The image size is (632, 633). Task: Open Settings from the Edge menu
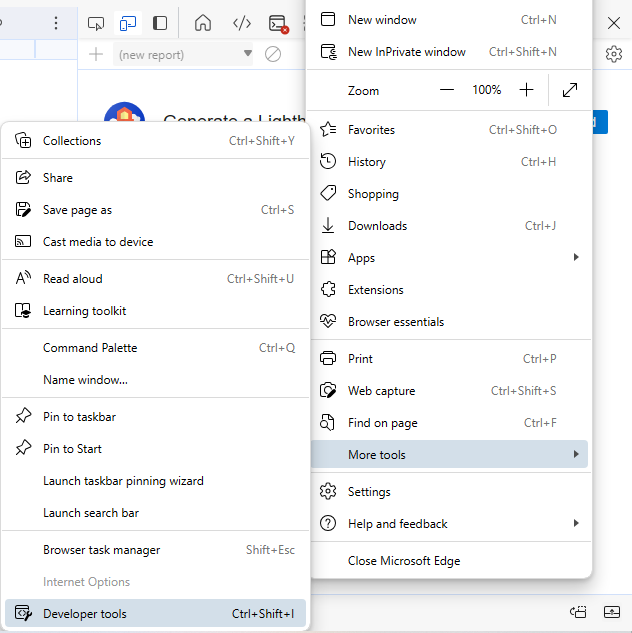tap(449, 492)
